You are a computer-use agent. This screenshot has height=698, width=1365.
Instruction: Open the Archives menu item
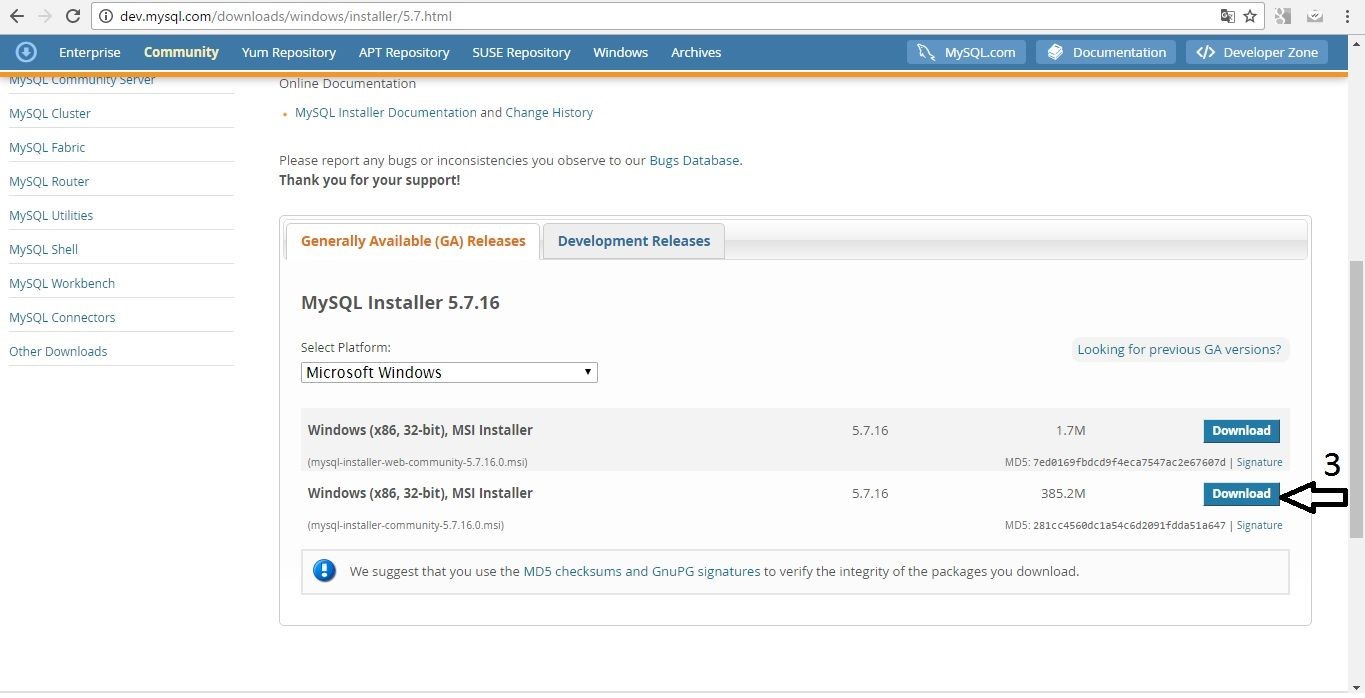click(696, 52)
